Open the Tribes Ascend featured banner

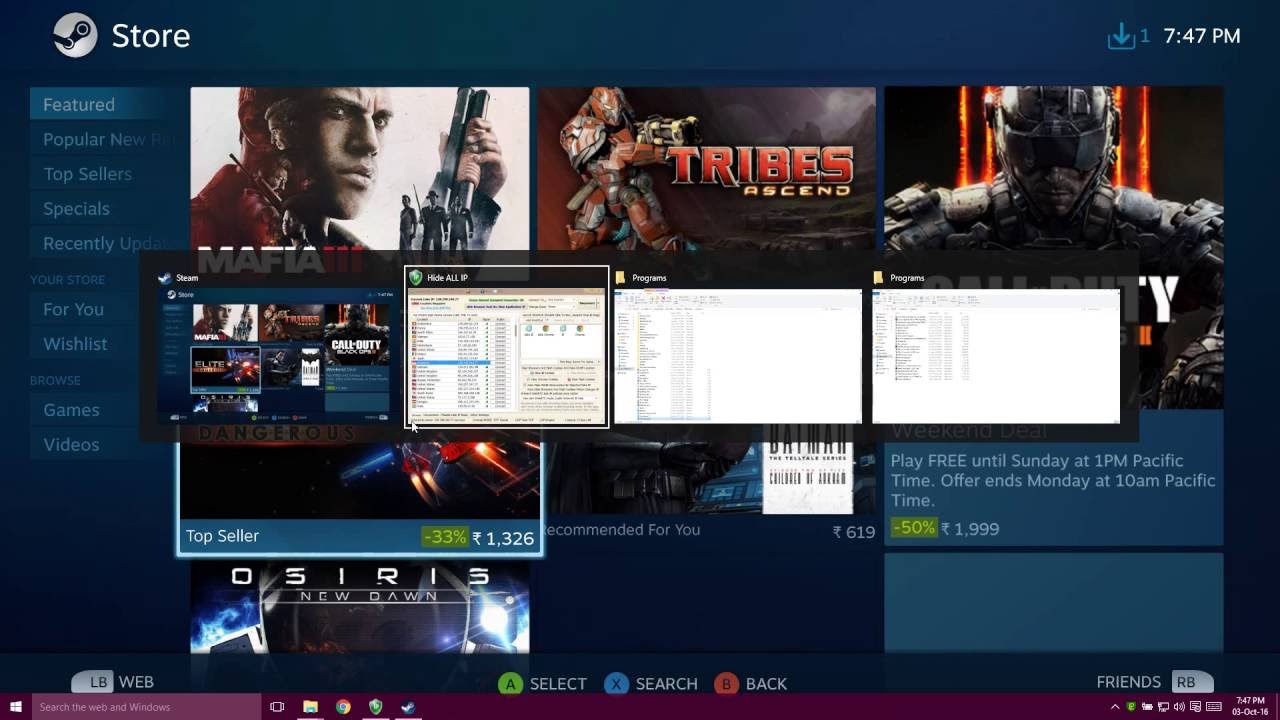click(706, 170)
